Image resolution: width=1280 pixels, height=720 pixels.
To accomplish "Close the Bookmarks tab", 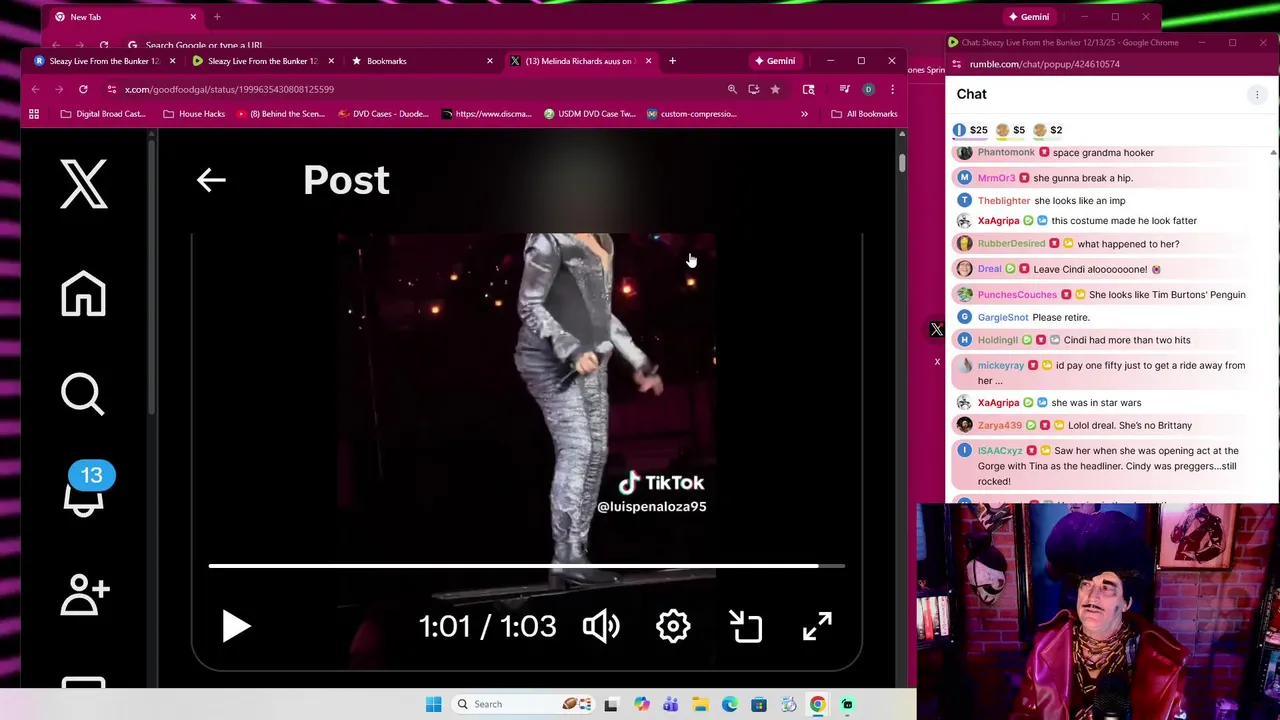I will tap(489, 61).
